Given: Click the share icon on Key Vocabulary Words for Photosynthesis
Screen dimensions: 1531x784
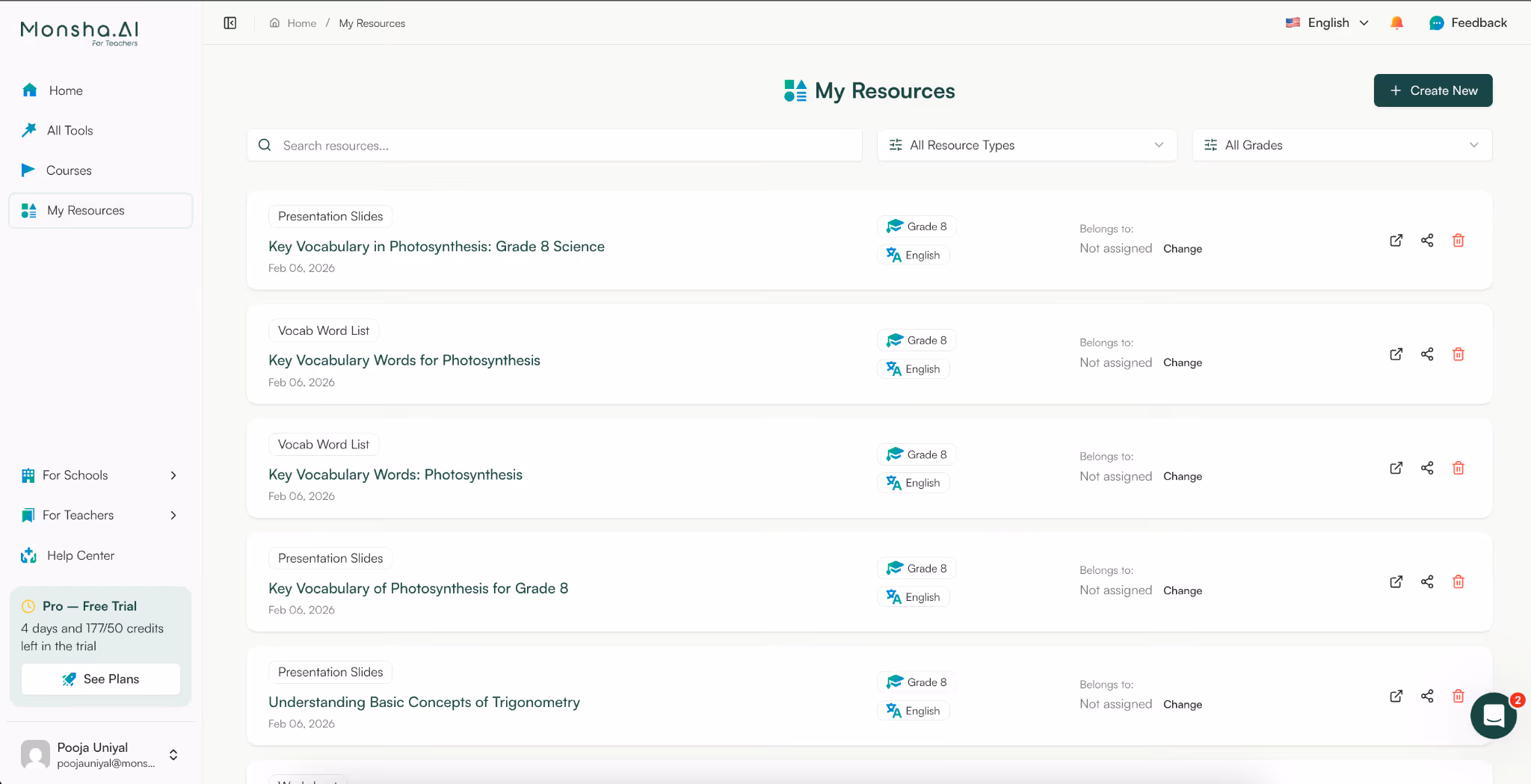Looking at the screenshot, I should [1426, 354].
